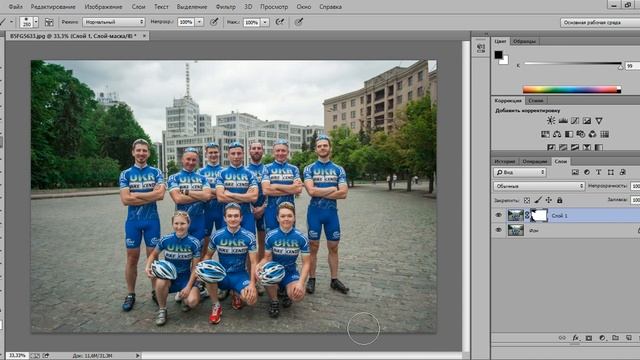Click the K value field in Color panel
Image resolution: width=640 pixels, height=360 pixels.
point(633,66)
